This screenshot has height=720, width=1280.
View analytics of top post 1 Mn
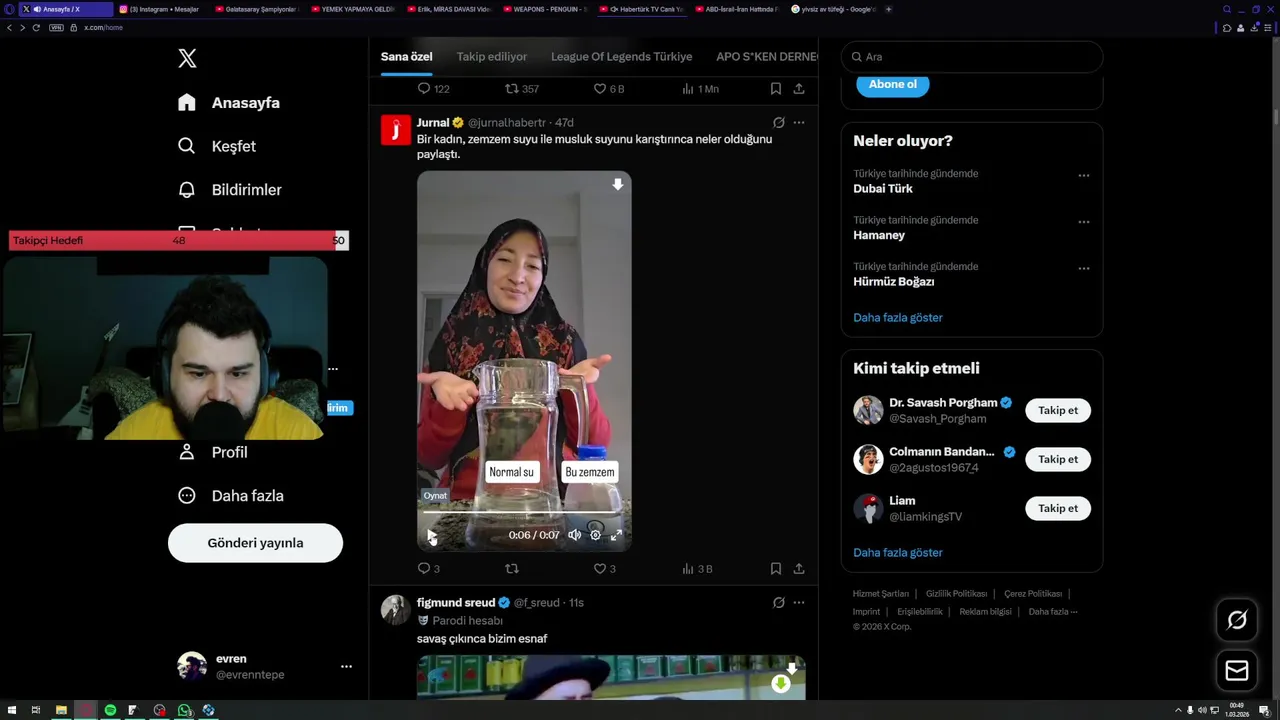click(x=700, y=89)
